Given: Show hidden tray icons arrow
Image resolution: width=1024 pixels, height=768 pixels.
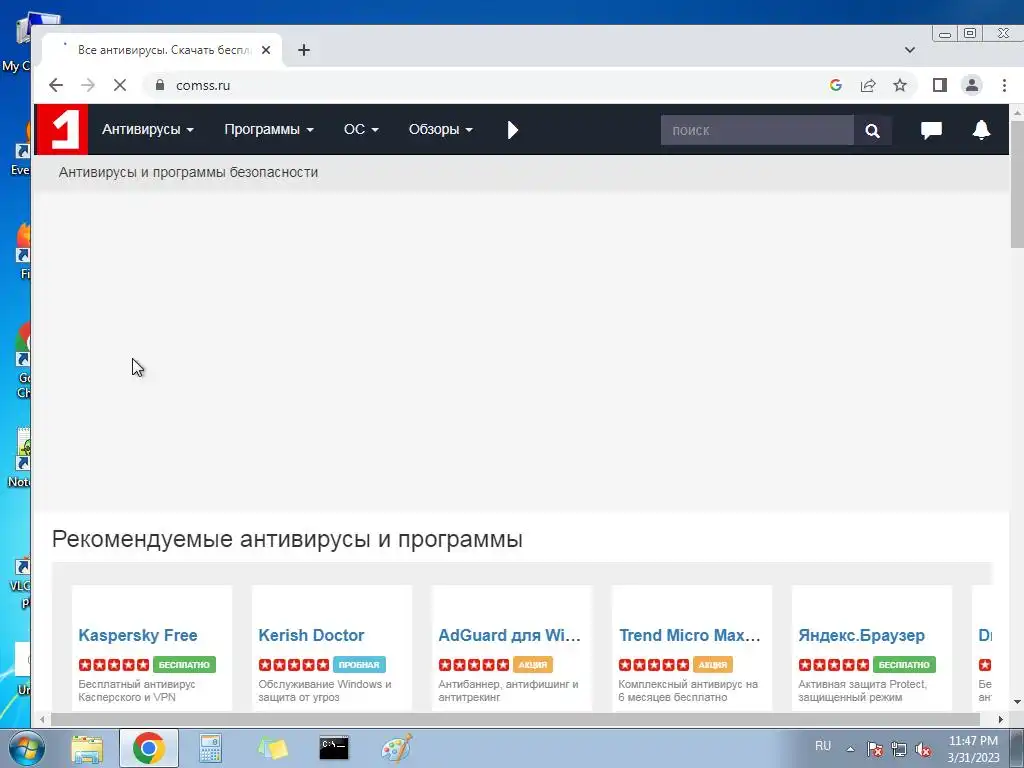Looking at the screenshot, I should (x=850, y=749).
